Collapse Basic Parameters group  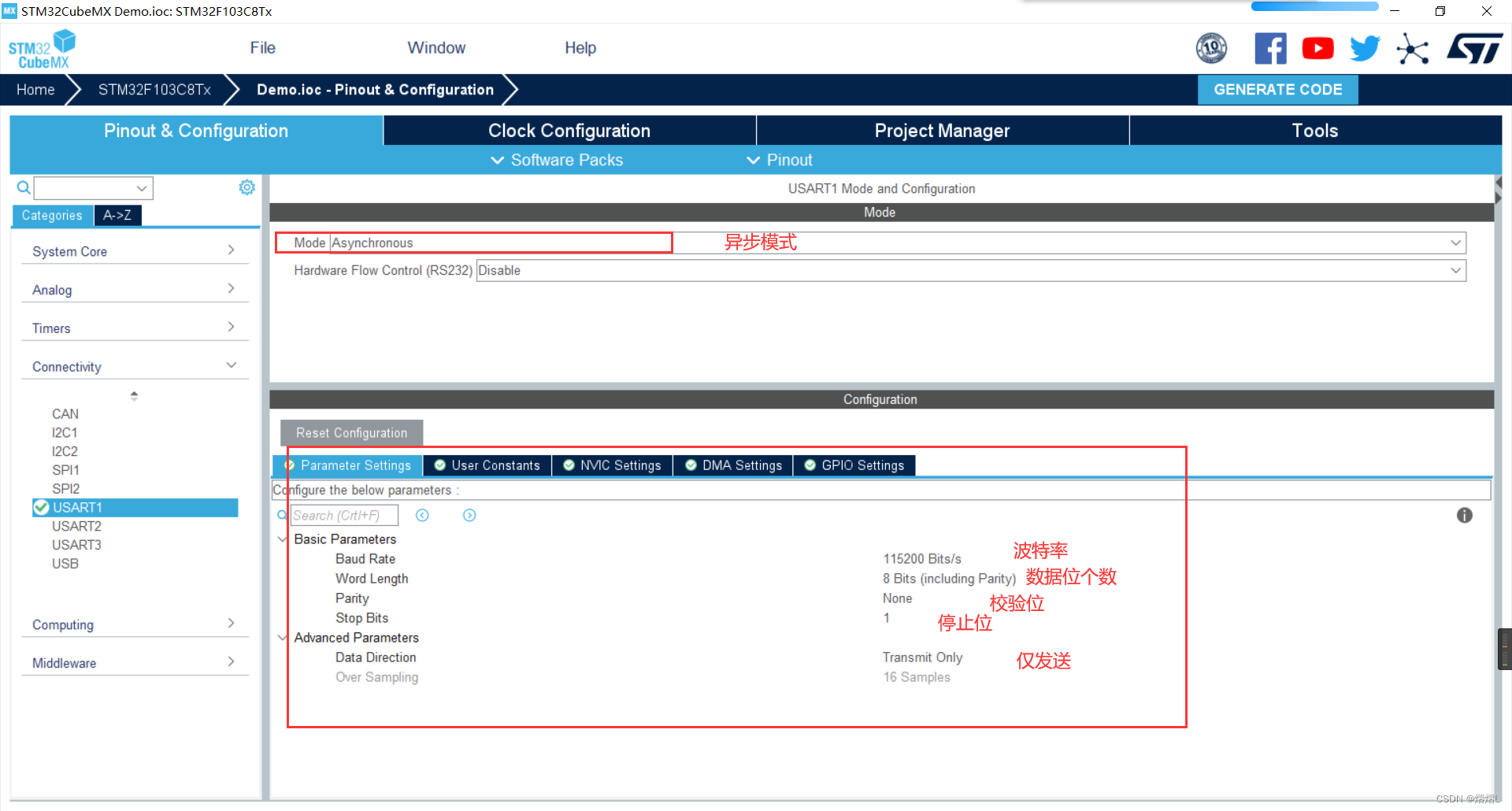click(x=282, y=539)
